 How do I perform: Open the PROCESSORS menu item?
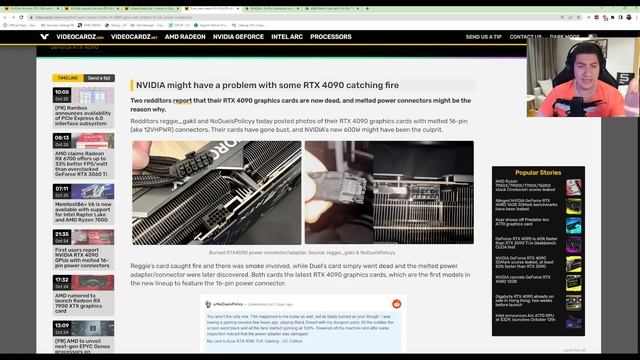331,37
